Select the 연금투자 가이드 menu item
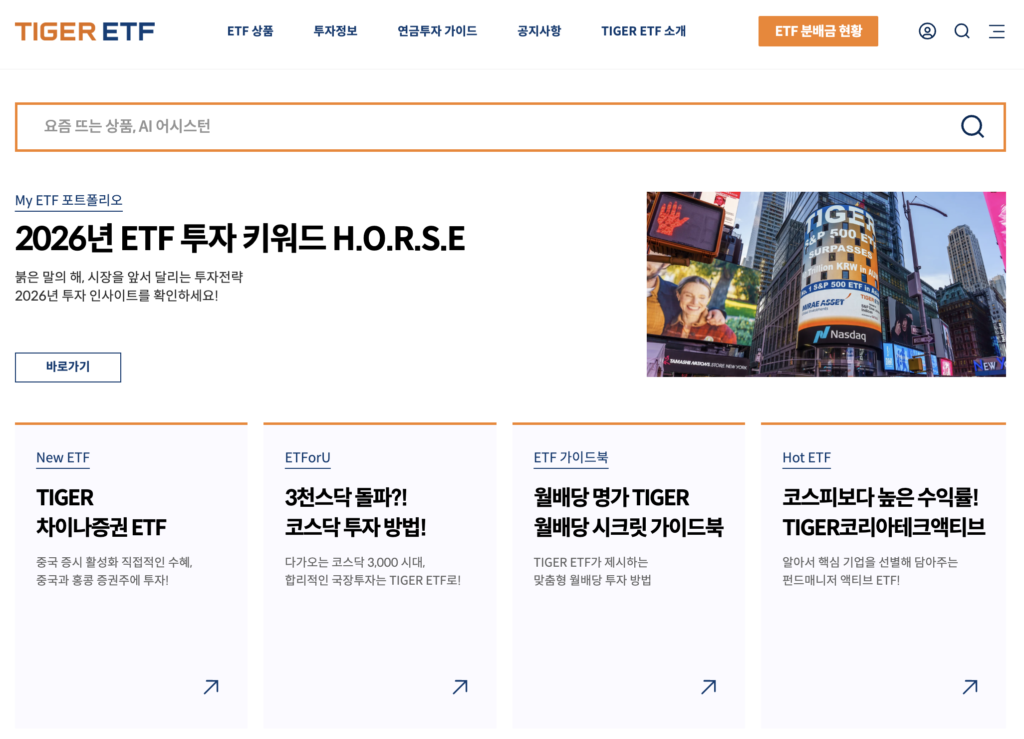Viewport: 1024px width, 739px height. click(x=437, y=31)
